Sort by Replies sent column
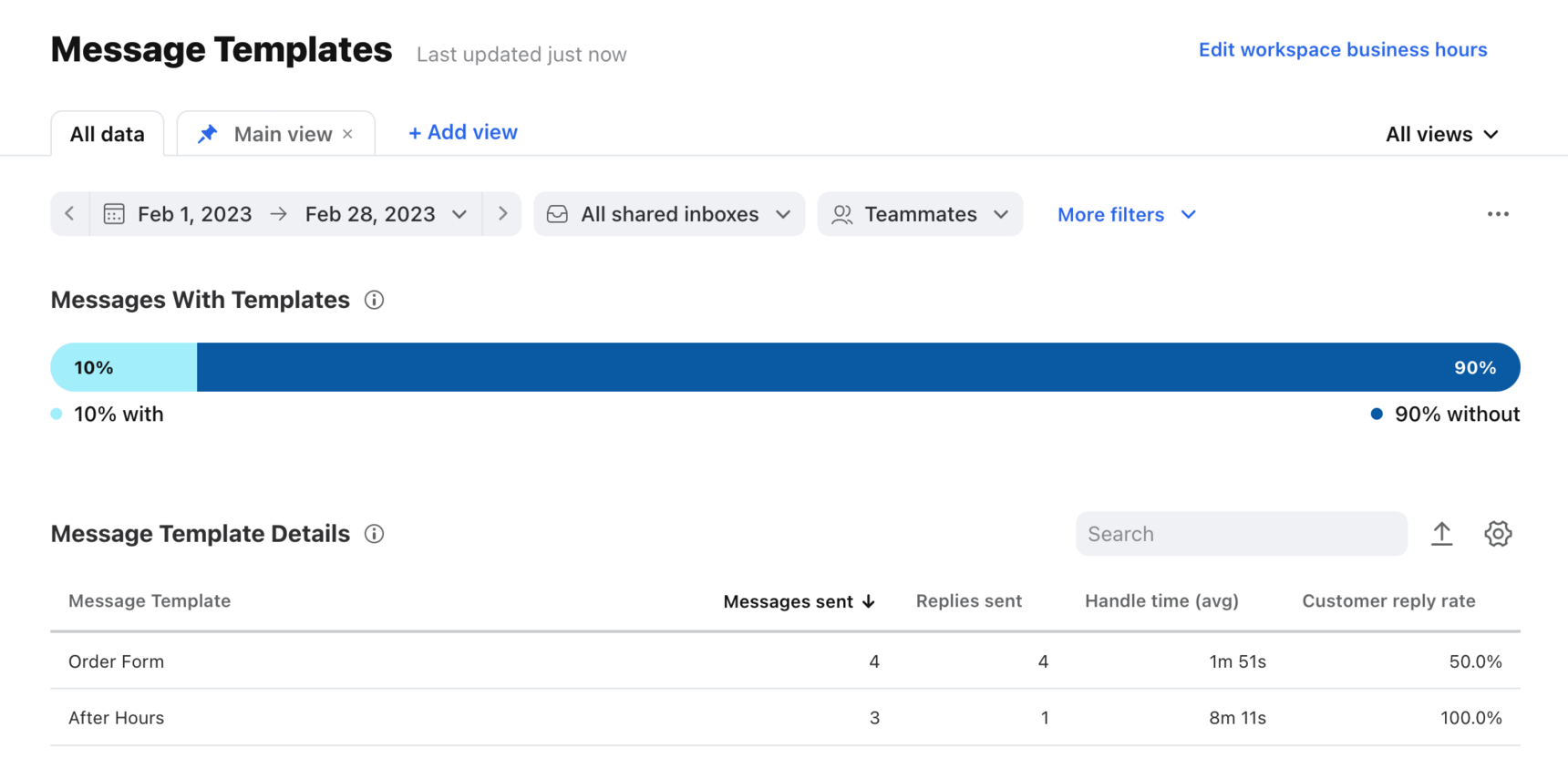This screenshot has width=1568, height=758. click(968, 601)
